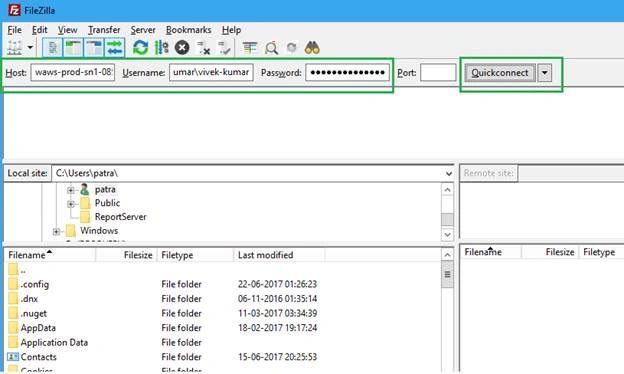This screenshot has width=624, height=374.
Task: Select the parent directory '..' entry
Action: tap(223, 270)
